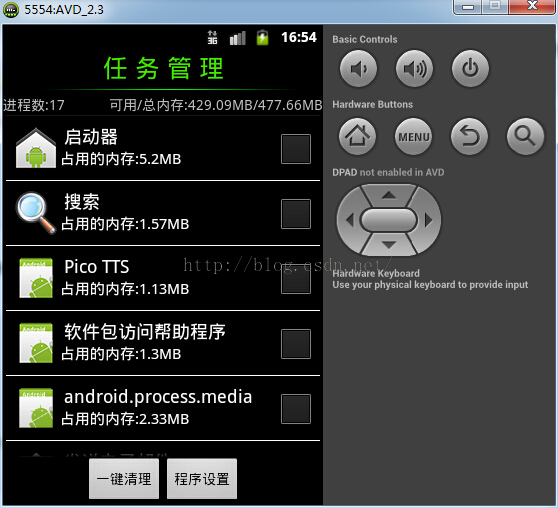
Task: Tap the signal strength bars icon
Action: [x=238, y=38]
